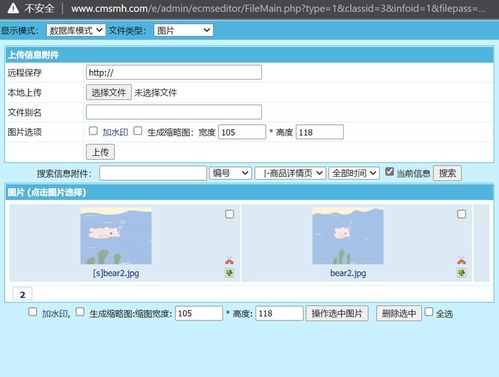Viewport: 499px width, 377px height.
Task: Check the 加水印 box in 图片选项 row
Action: tap(93, 131)
